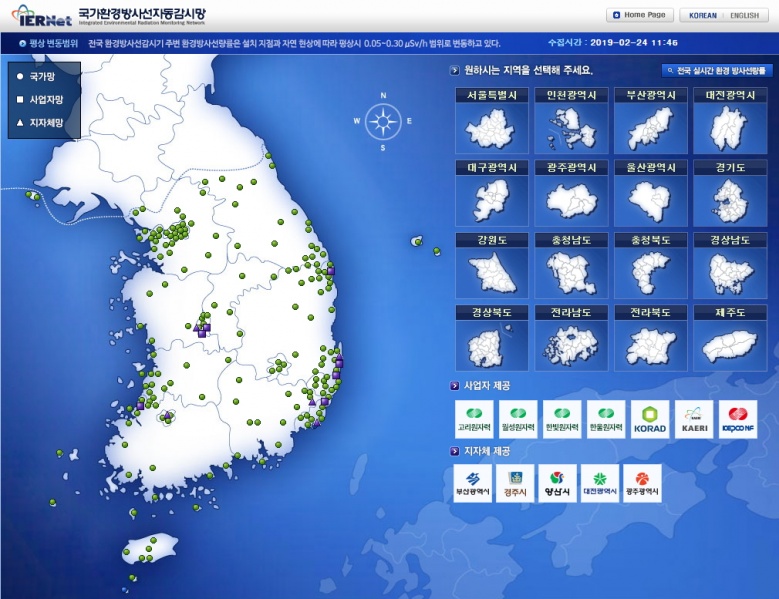Open the 대전광역시 local government logo
Screen dimensions: 779x599
coord(600,483)
